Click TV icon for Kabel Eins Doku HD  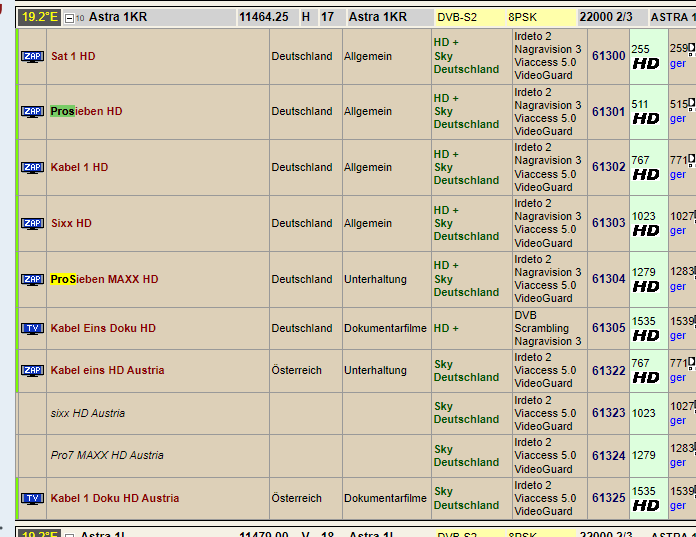tap(32, 328)
